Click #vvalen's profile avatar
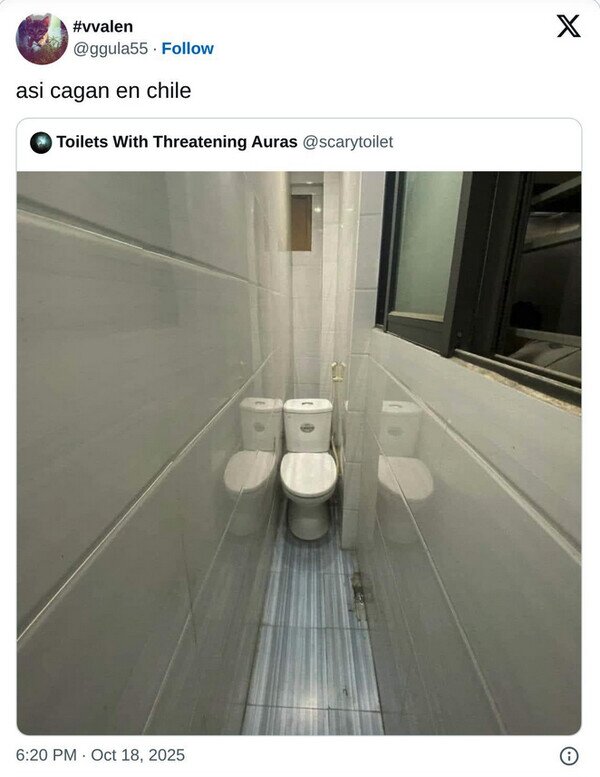The width and height of the screenshot is (600, 777). (42, 38)
